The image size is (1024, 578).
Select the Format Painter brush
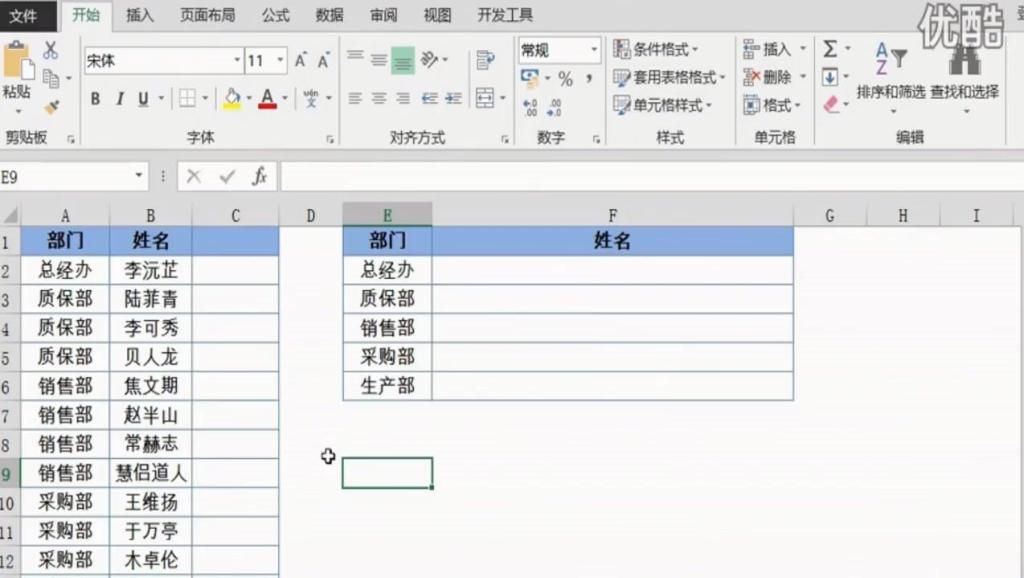51,106
